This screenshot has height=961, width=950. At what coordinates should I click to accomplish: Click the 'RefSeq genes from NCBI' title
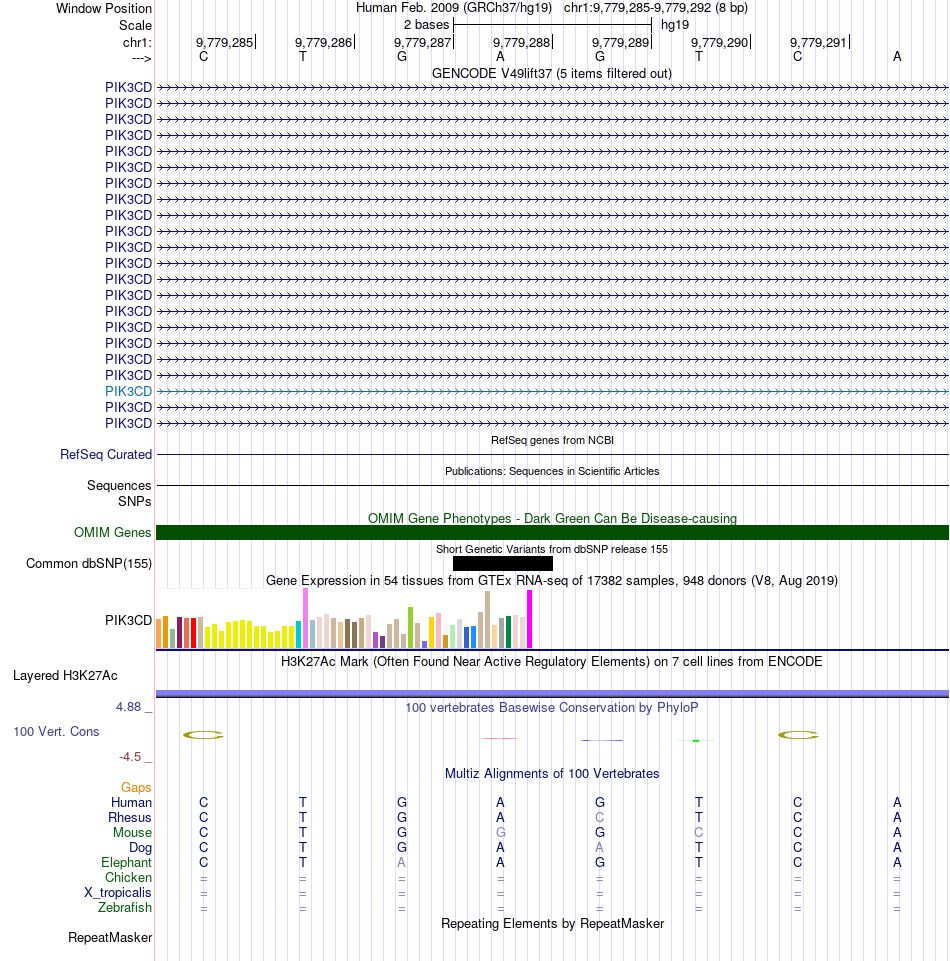click(x=552, y=440)
